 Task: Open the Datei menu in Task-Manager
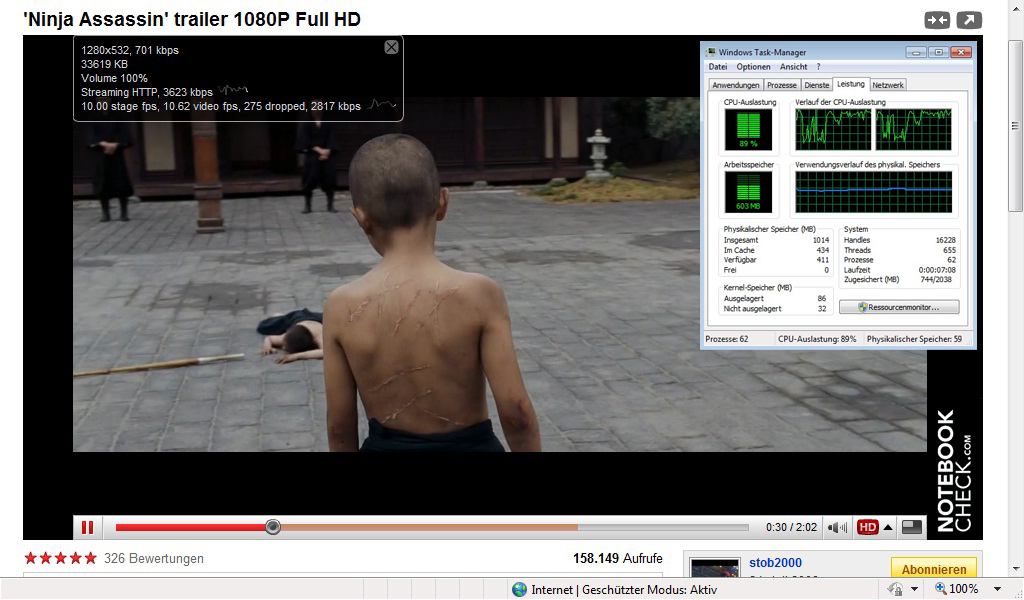717,67
